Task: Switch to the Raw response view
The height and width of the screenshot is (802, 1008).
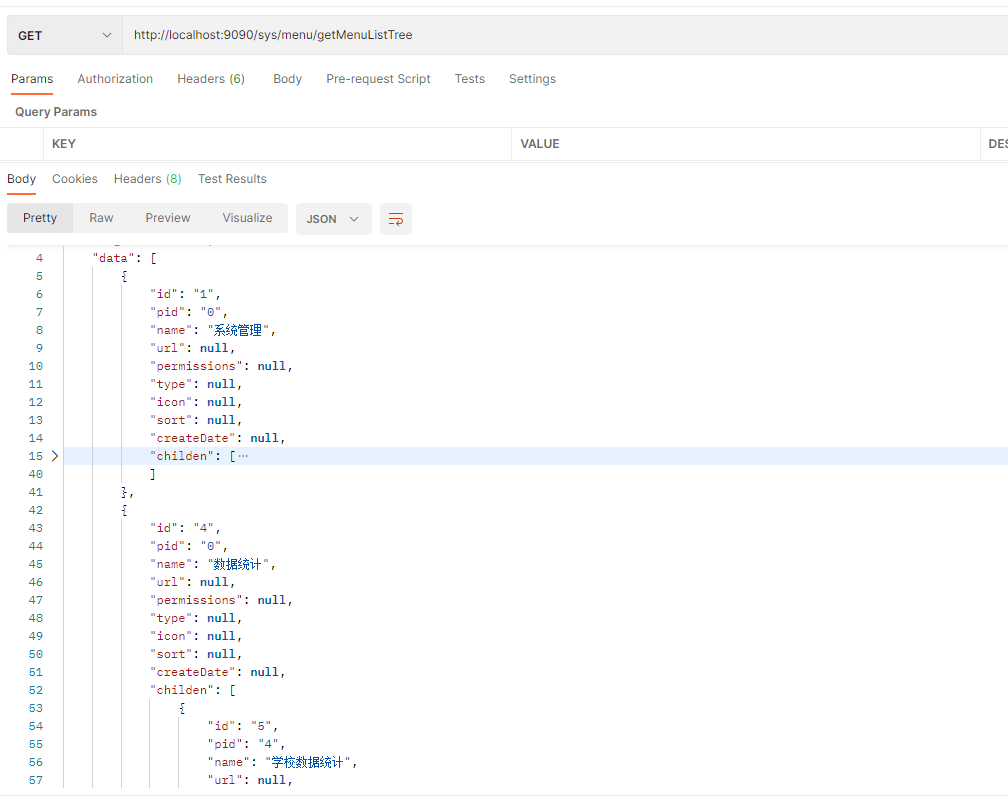Action: pos(101,218)
